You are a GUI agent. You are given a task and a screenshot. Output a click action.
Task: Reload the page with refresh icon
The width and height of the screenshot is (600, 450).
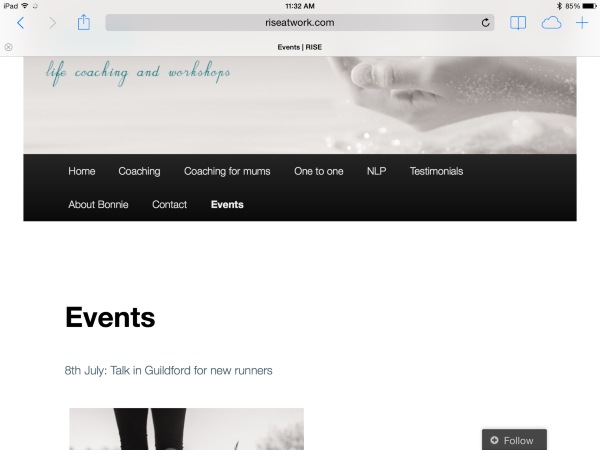[485, 23]
